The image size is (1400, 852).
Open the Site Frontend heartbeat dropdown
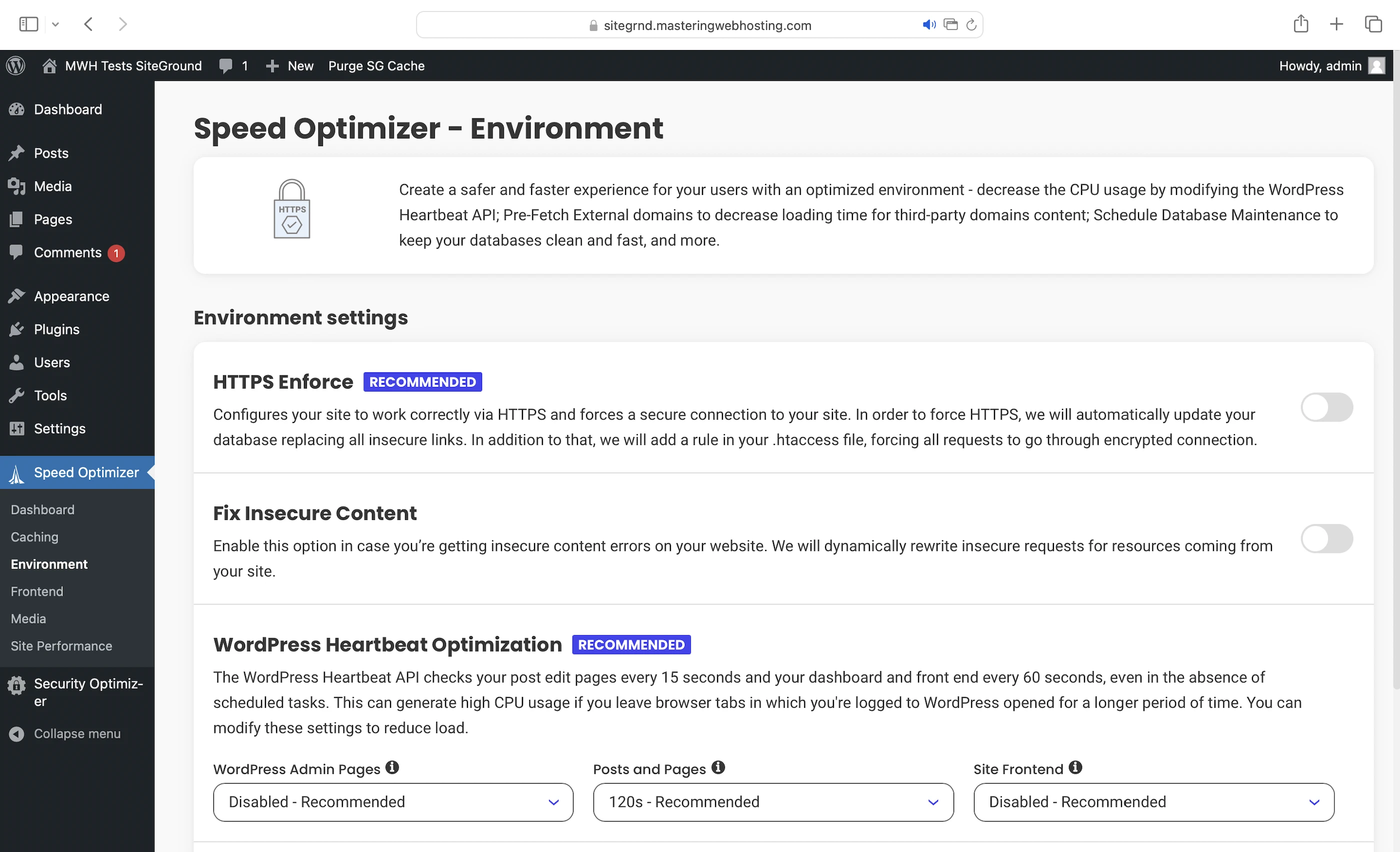tap(1153, 802)
